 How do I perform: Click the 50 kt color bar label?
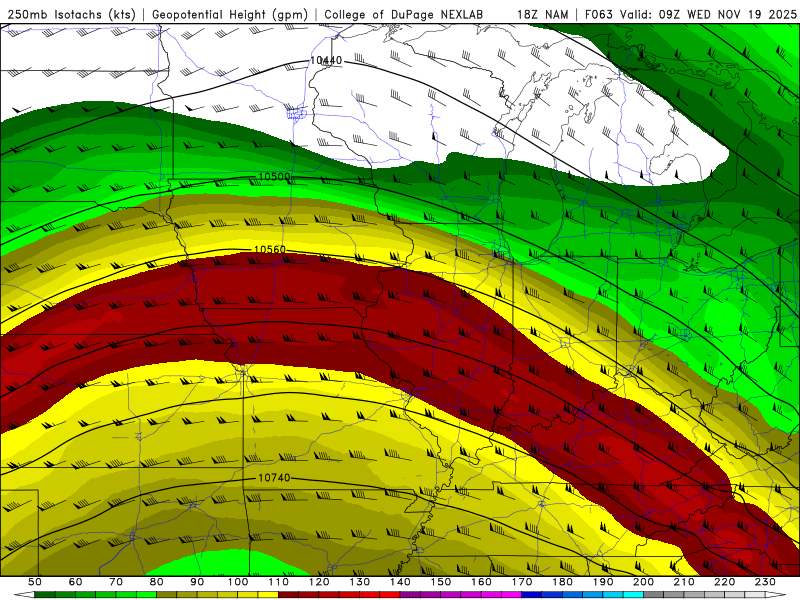[x=35, y=582]
